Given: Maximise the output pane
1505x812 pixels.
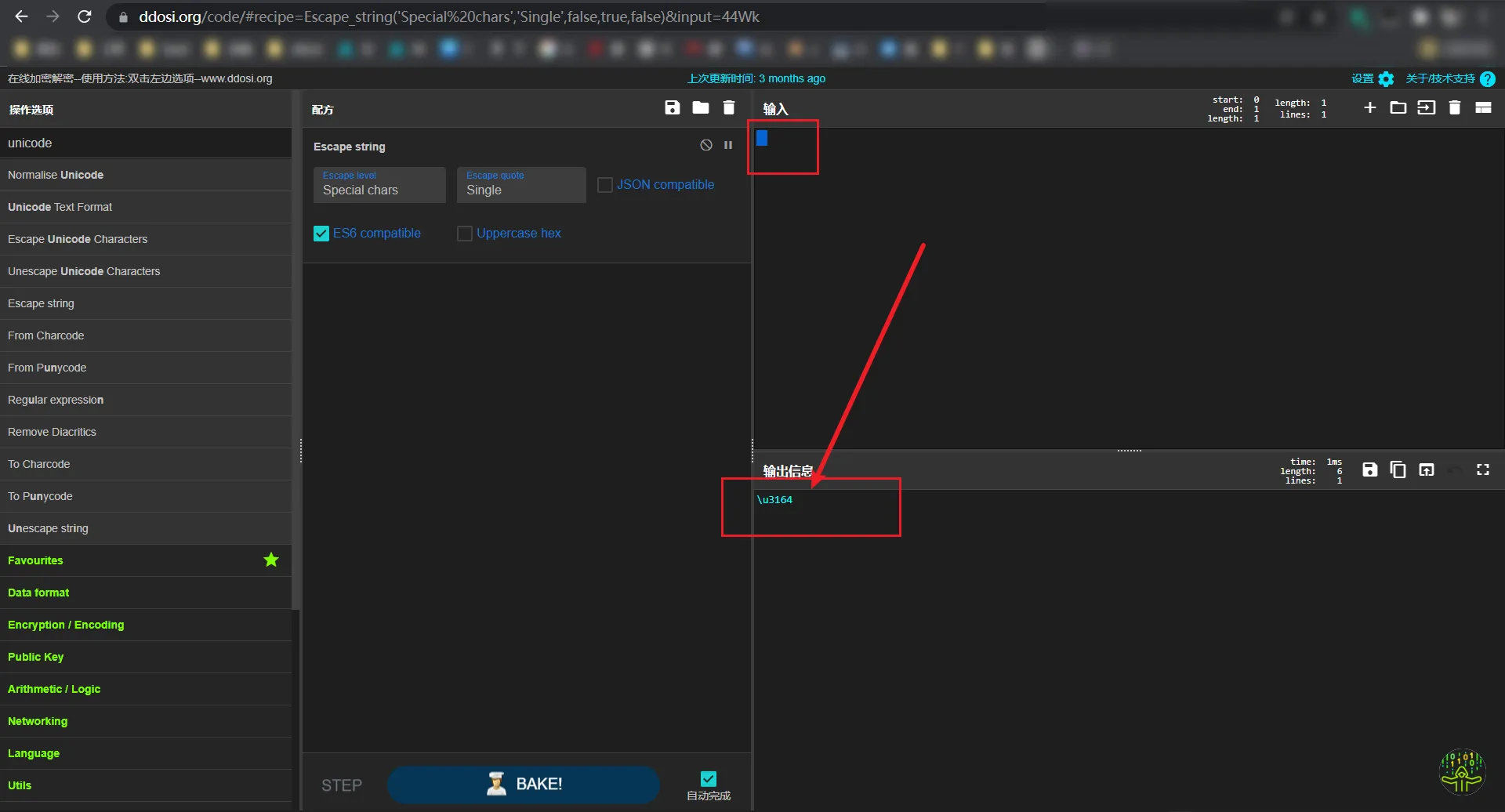Looking at the screenshot, I should (x=1482, y=469).
